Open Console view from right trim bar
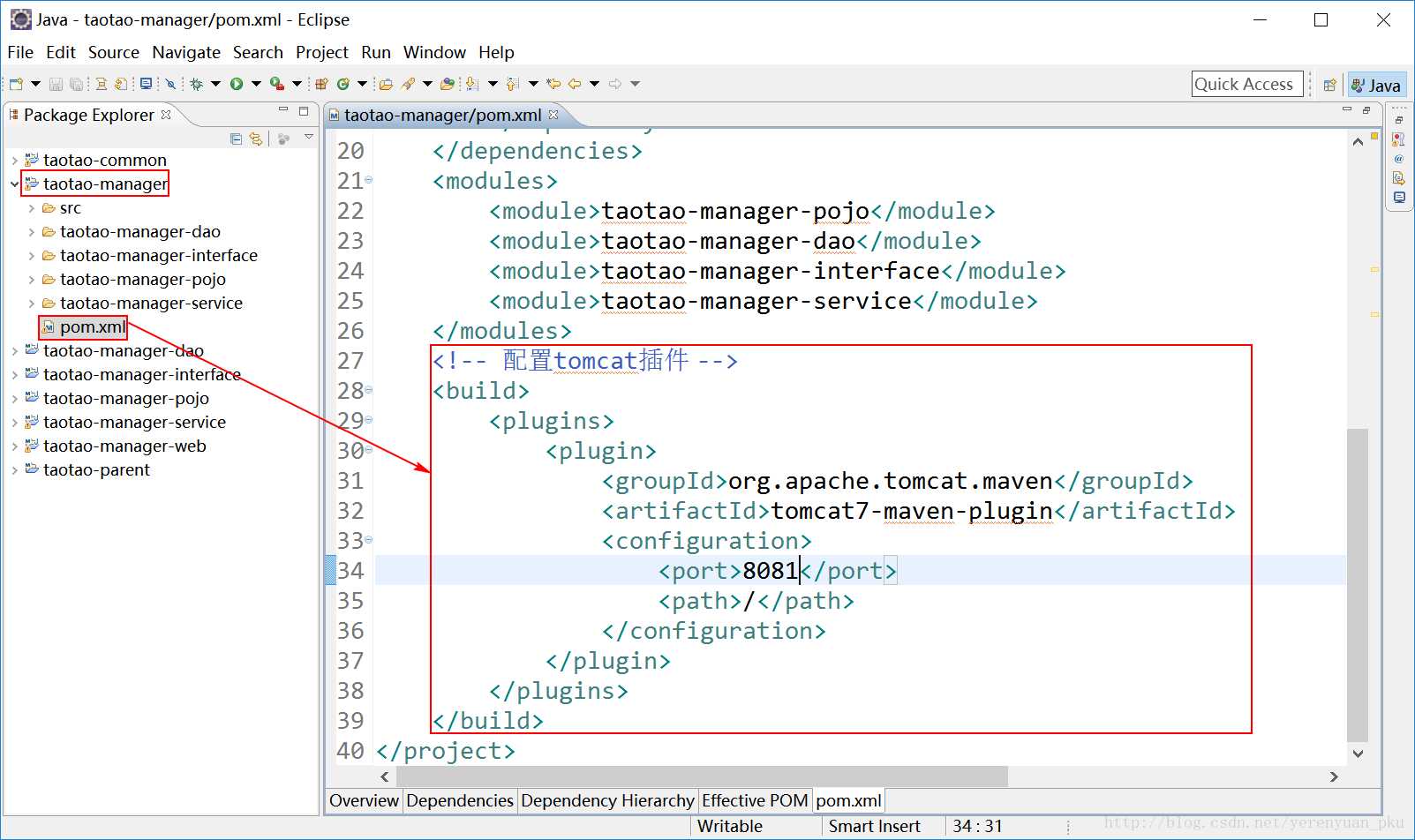Image resolution: width=1415 pixels, height=840 pixels. pos(1399,198)
